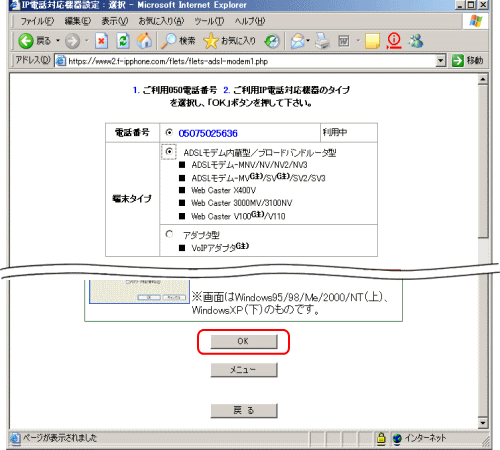The width and height of the screenshot is (500, 450).
Task: Click the Refresh page icon
Action: (x=123, y=41)
